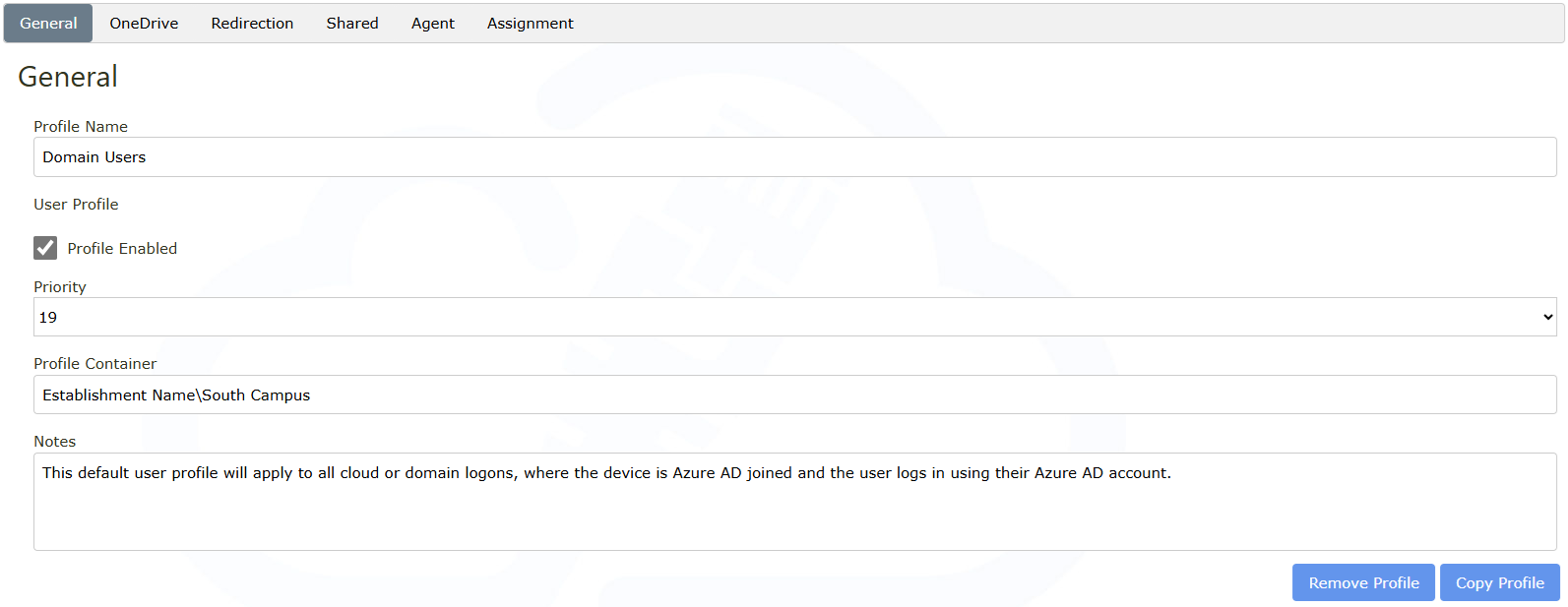The height and width of the screenshot is (607, 1568).
Task: Click the Profile Name field label
Action: pyautogui.click(x=81, y=127)
